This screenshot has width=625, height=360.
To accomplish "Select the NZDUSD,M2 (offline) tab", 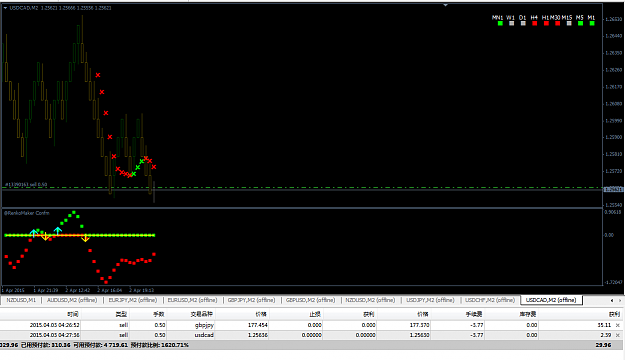I will click(370, 300).
